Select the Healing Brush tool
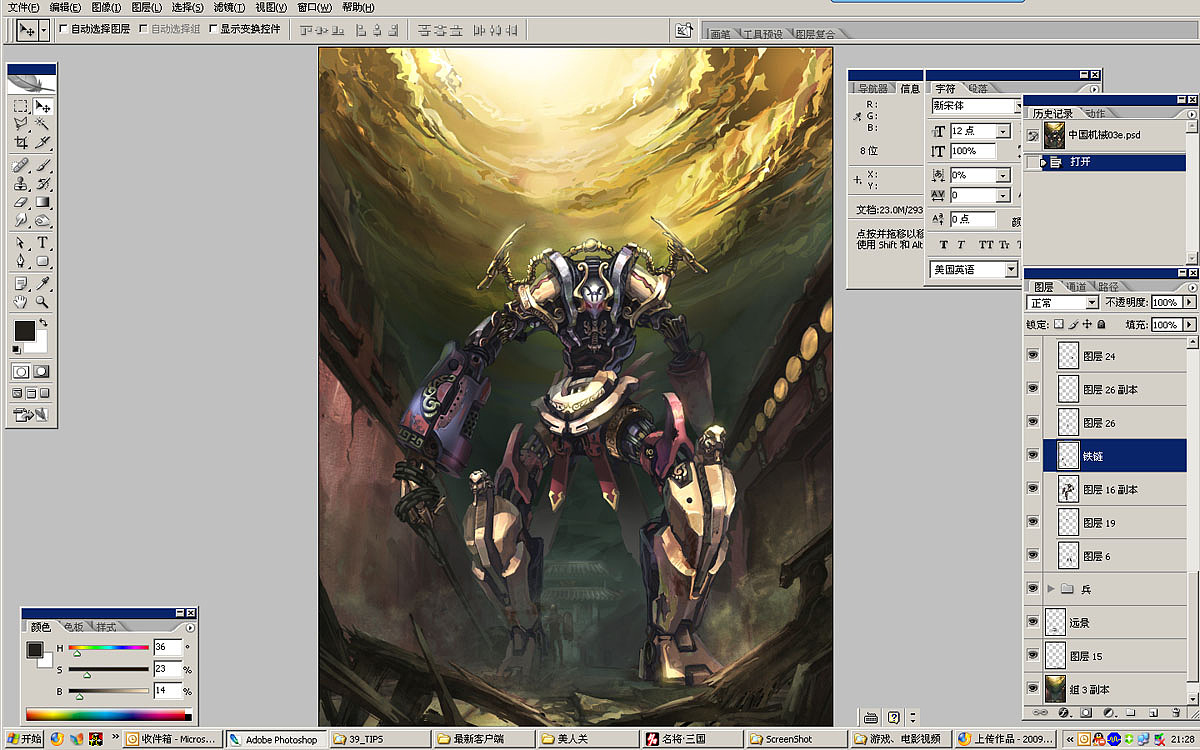 tap(20, 165)
